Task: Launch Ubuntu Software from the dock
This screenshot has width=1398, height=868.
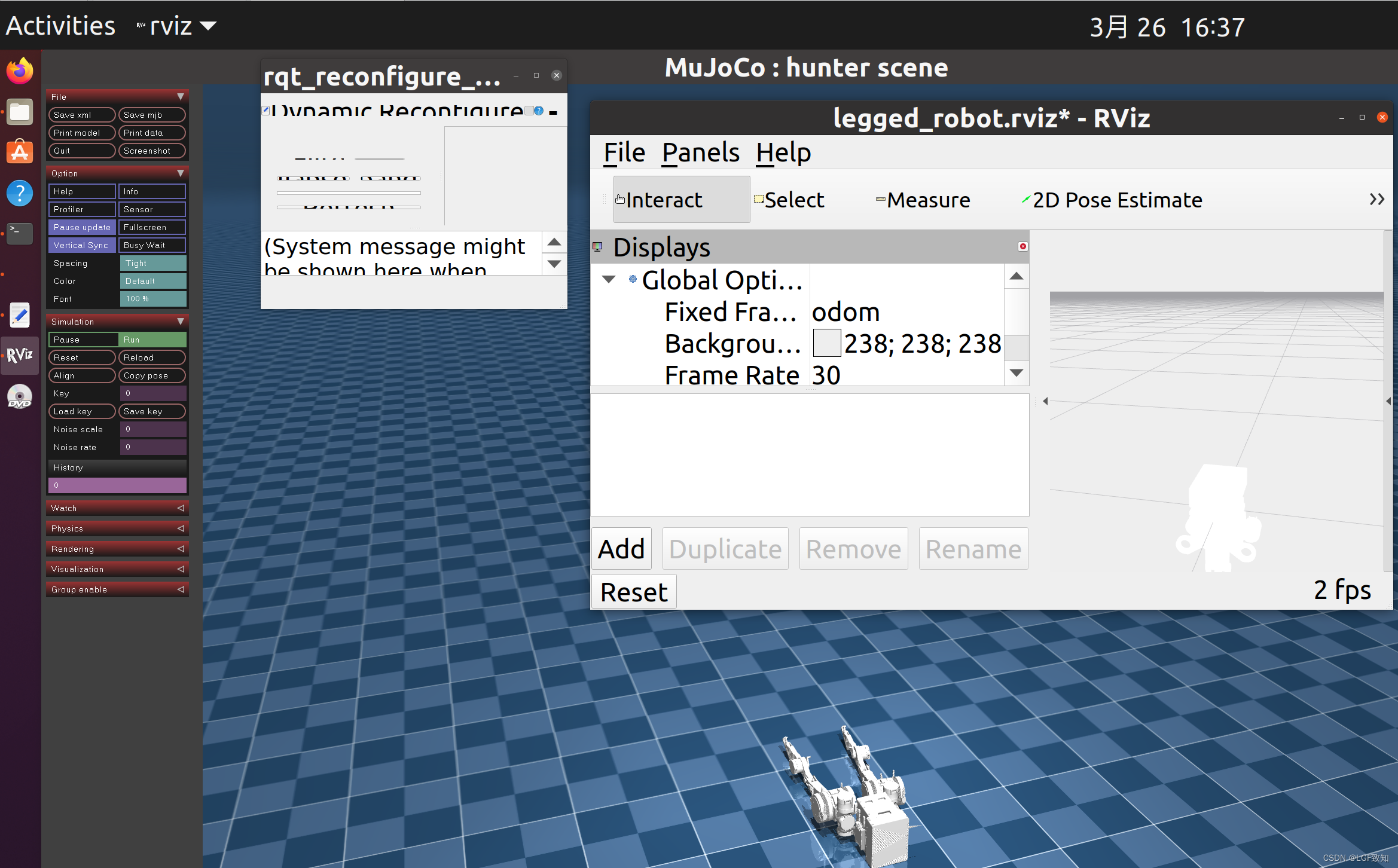Action: point(20,152)
